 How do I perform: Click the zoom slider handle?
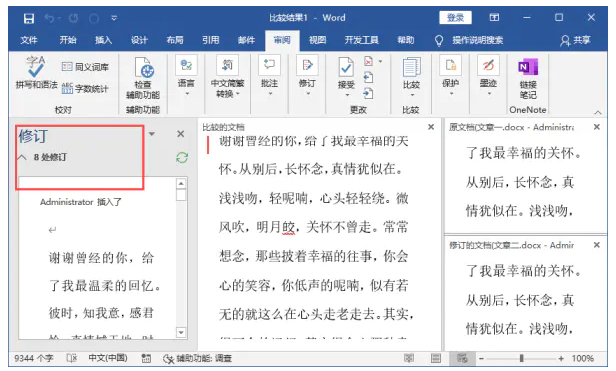click(521, 358)
